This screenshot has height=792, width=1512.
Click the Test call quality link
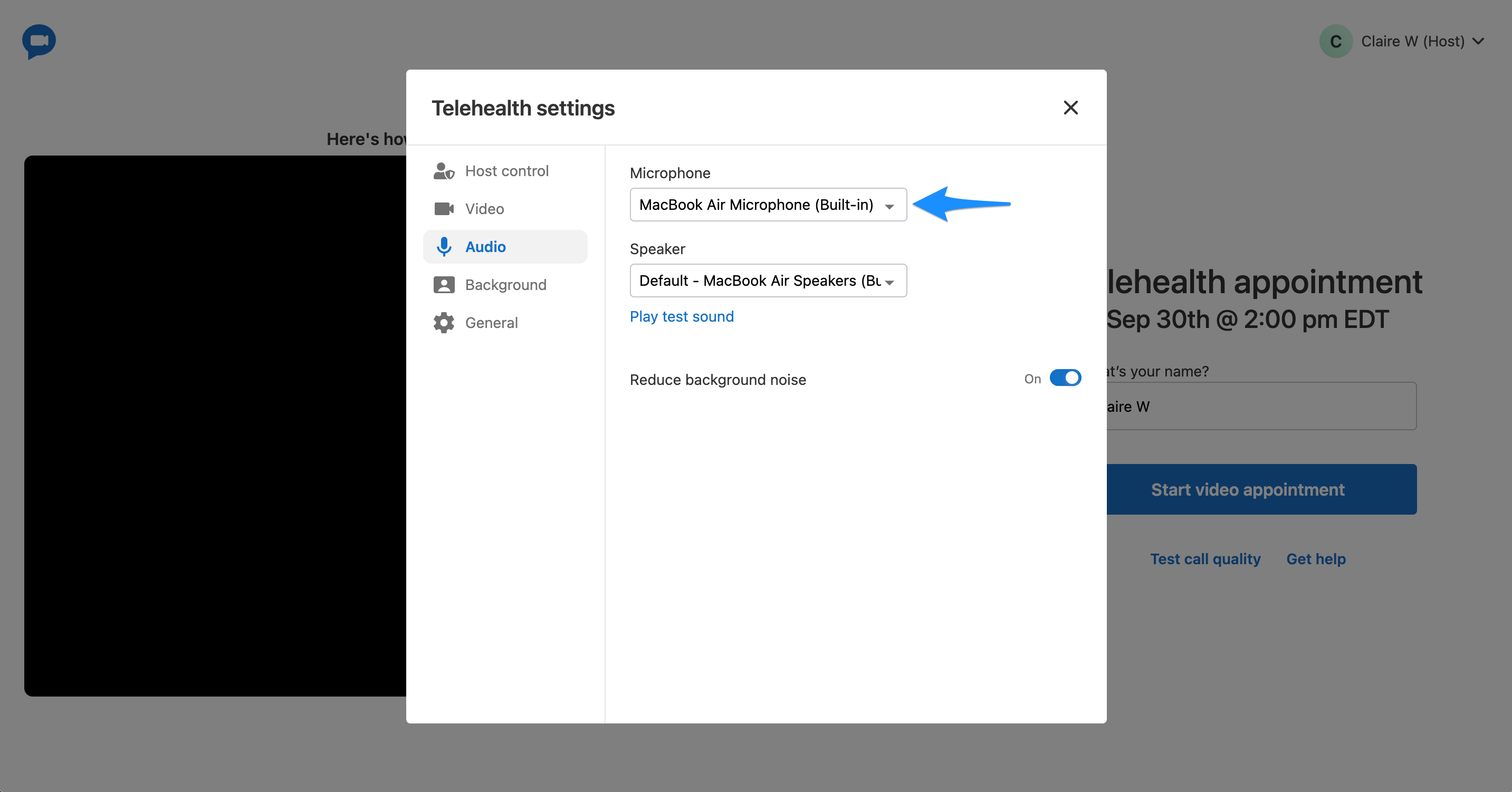(1205, 558)
